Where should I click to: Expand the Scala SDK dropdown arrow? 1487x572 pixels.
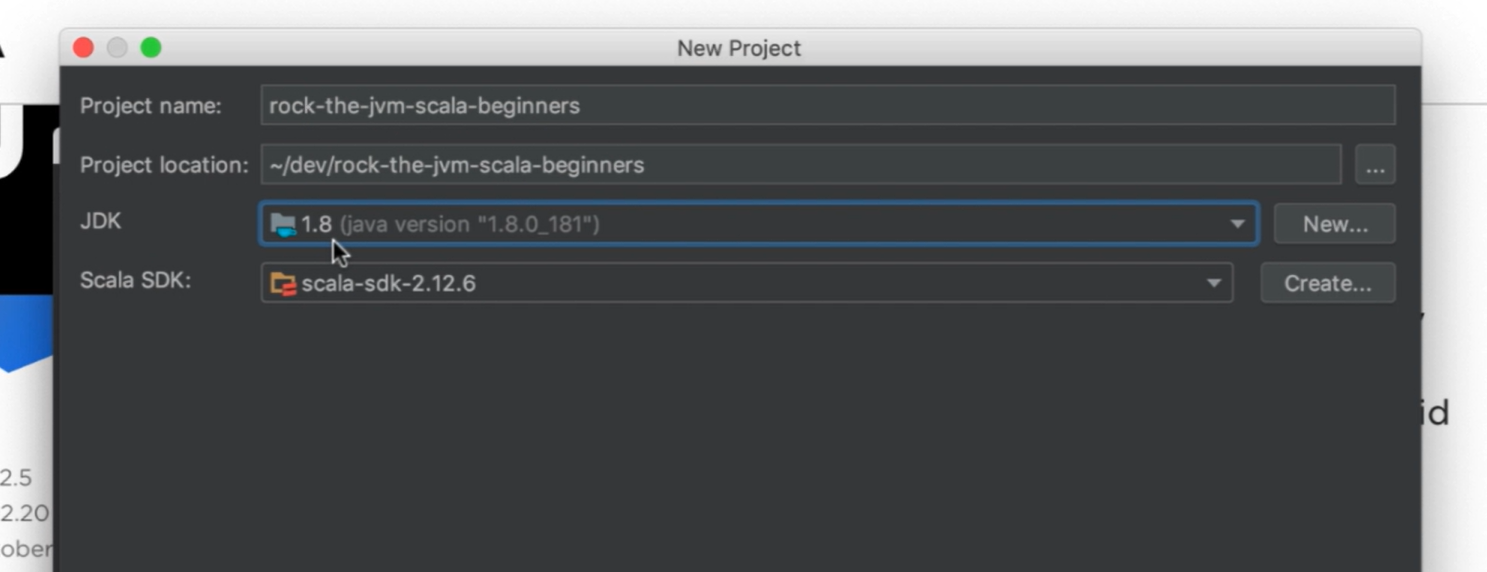tap(1213, 284)
